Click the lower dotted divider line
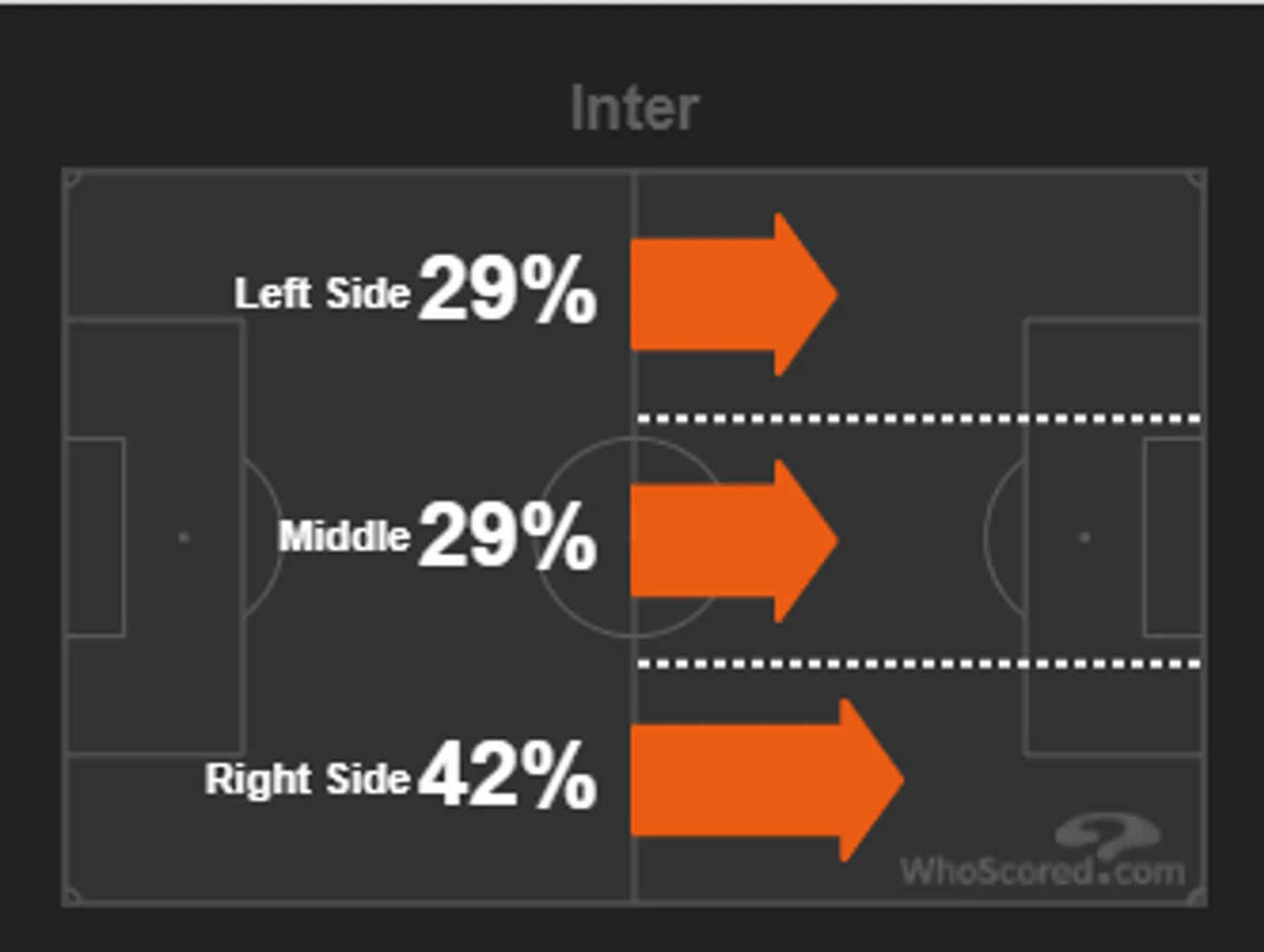The image size is (1264, 952). click(x=919, y=664)
